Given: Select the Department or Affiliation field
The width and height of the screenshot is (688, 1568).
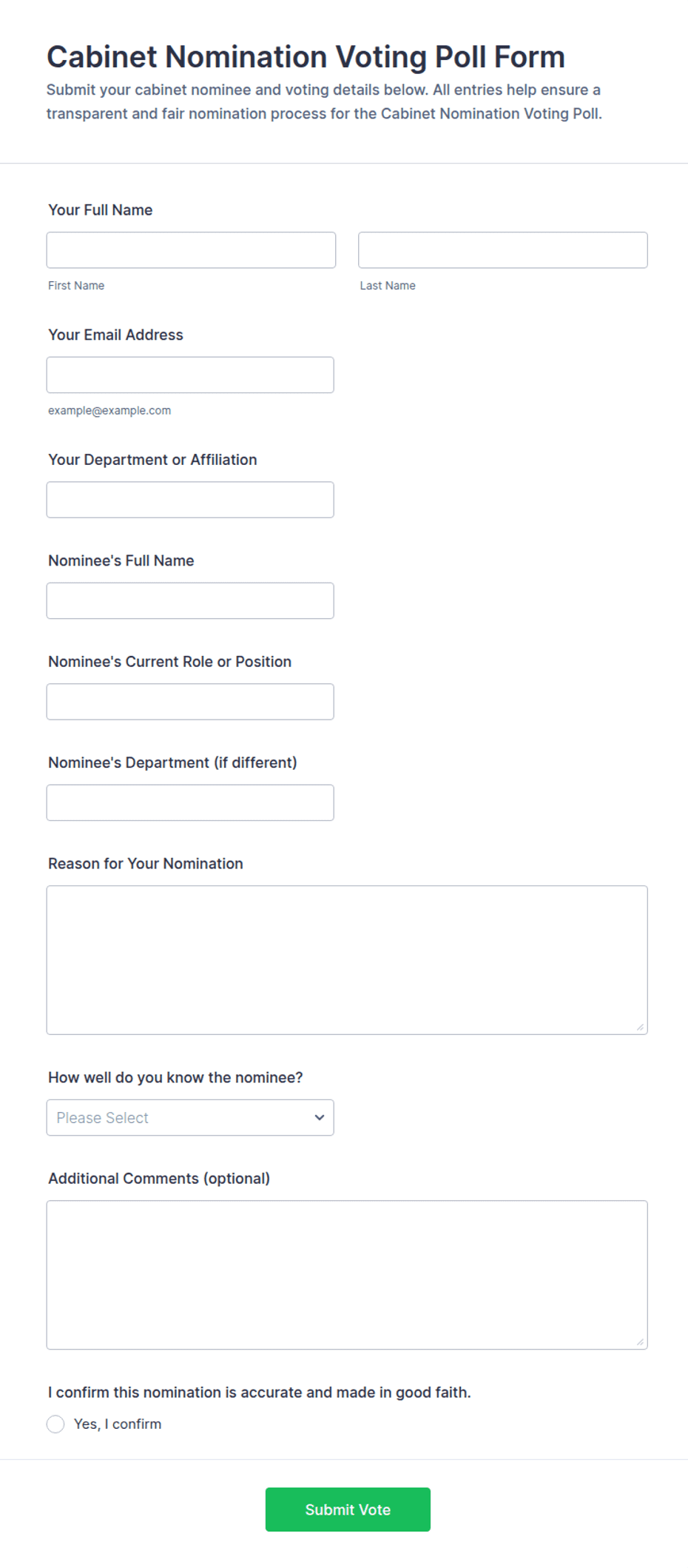Looking at the screenshot, I should [190, 500].
